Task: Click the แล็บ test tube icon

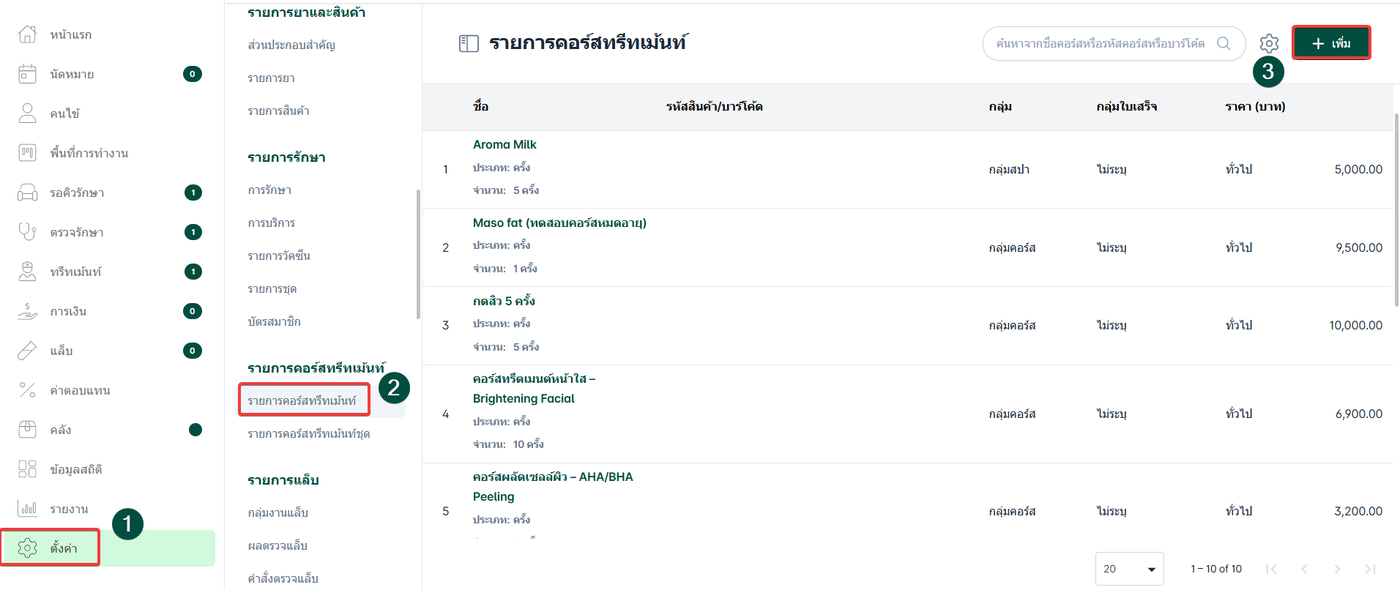Action: (27, 351)
